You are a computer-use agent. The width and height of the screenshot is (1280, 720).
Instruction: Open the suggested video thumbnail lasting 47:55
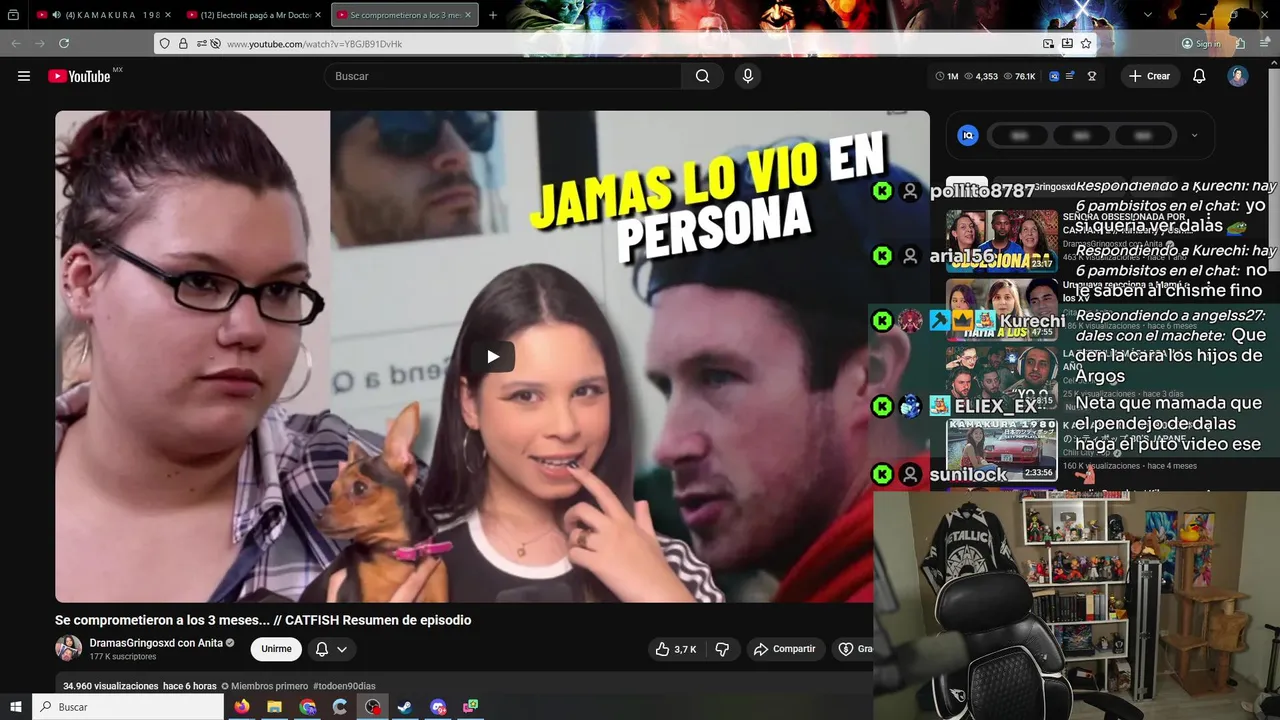1002,310
